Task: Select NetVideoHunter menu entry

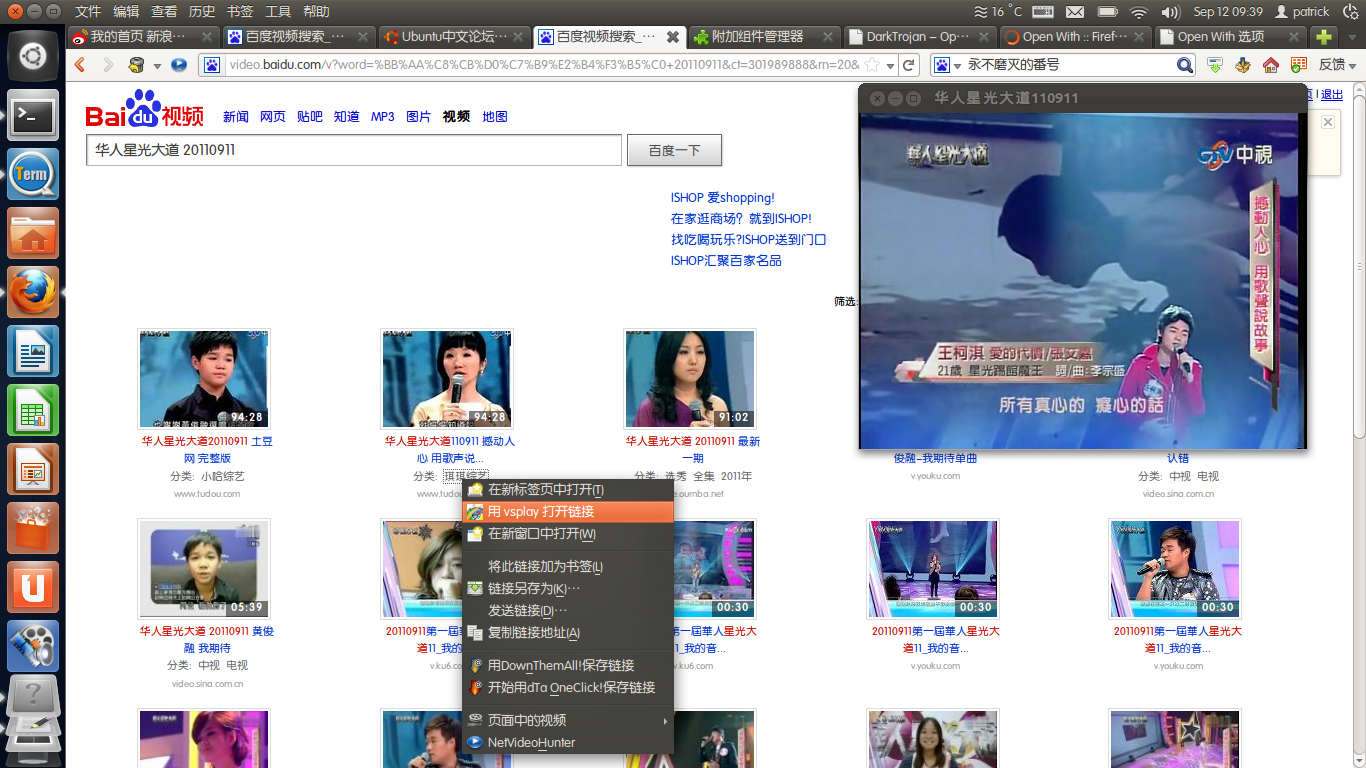Action: point(568,743)
